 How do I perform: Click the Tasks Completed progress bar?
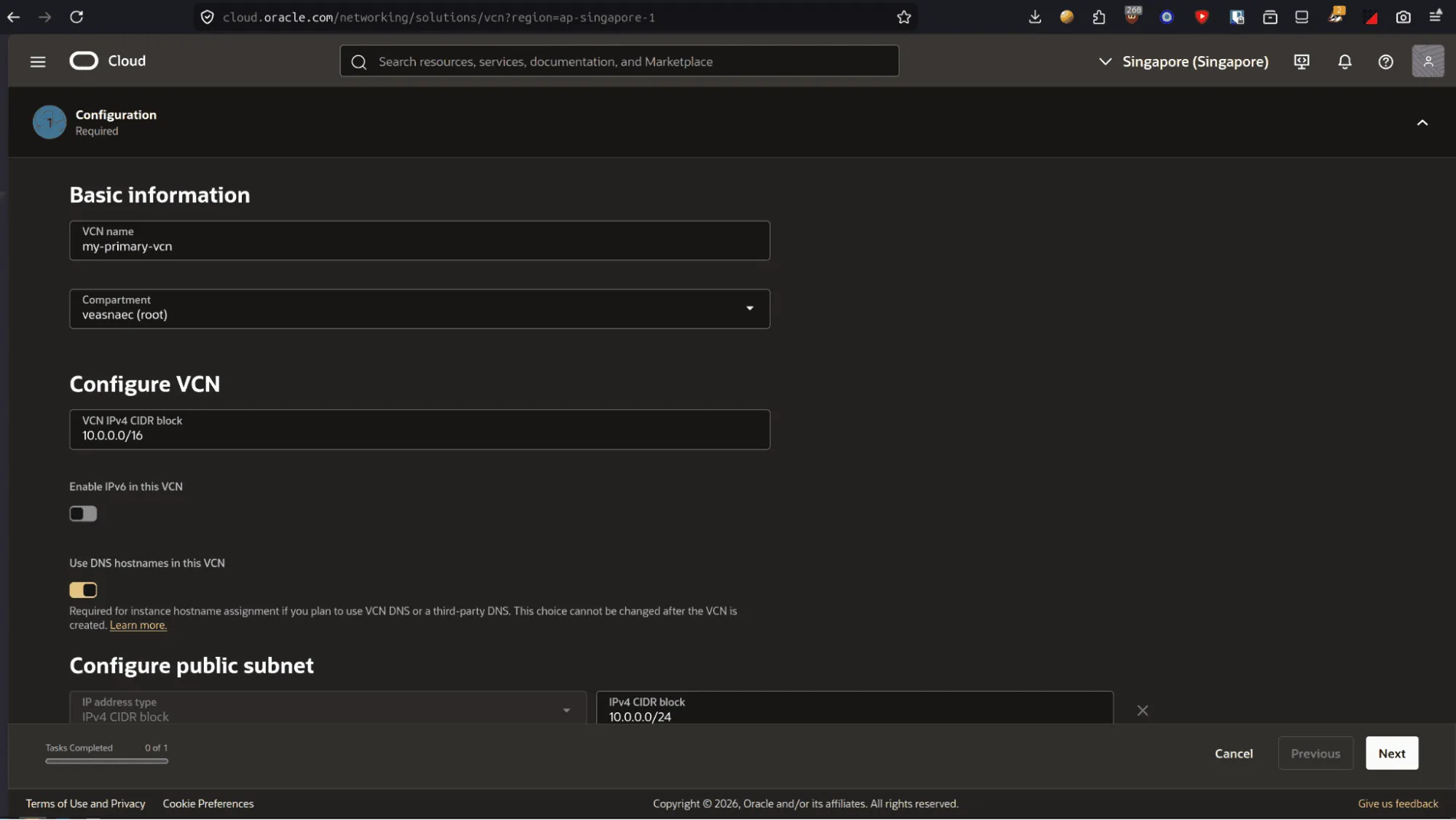tap(106, 762)
